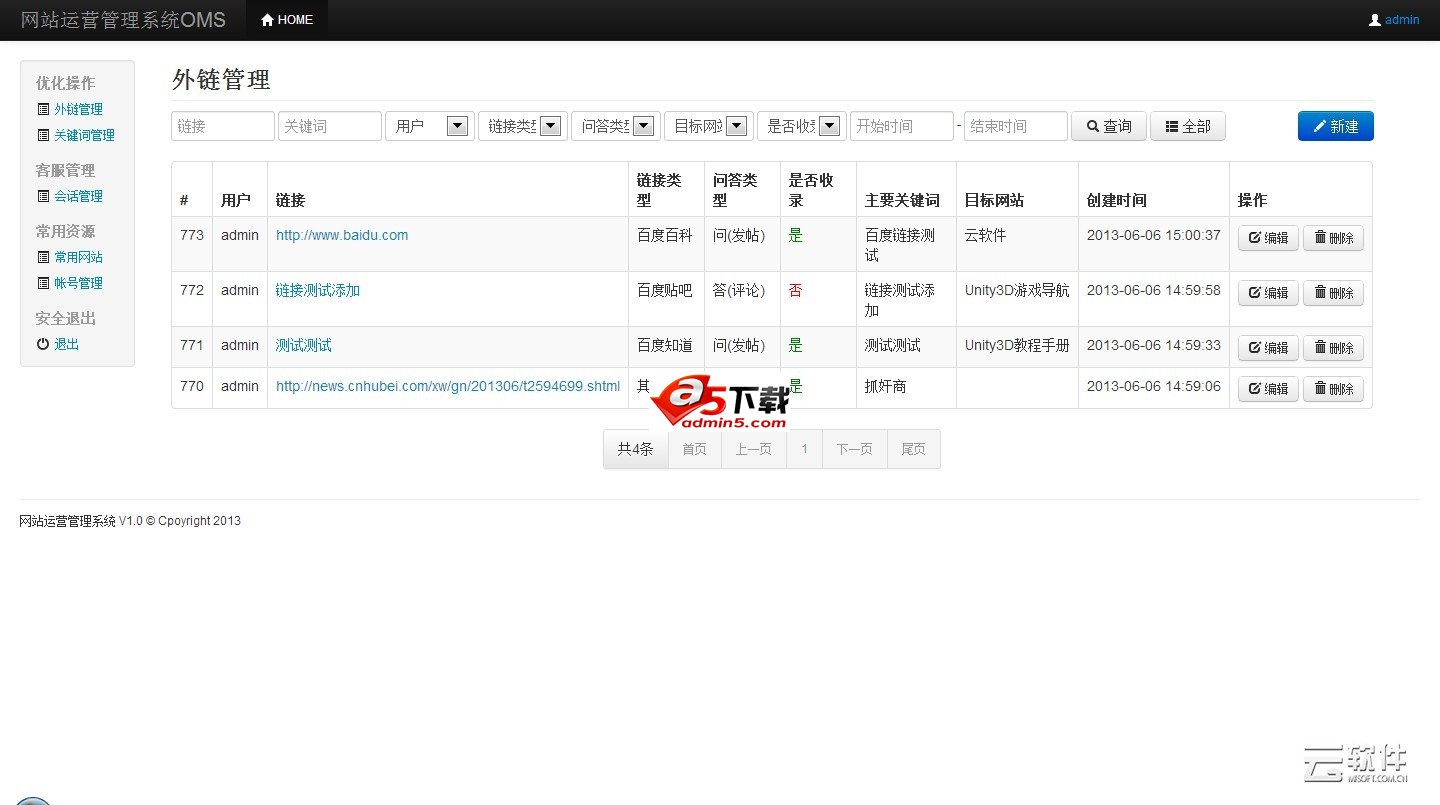Image resolution: width=1440 pixels, height=805 pixels.
Task: Click the list icon beside 关键词管理
Action: tap(43, 135)
